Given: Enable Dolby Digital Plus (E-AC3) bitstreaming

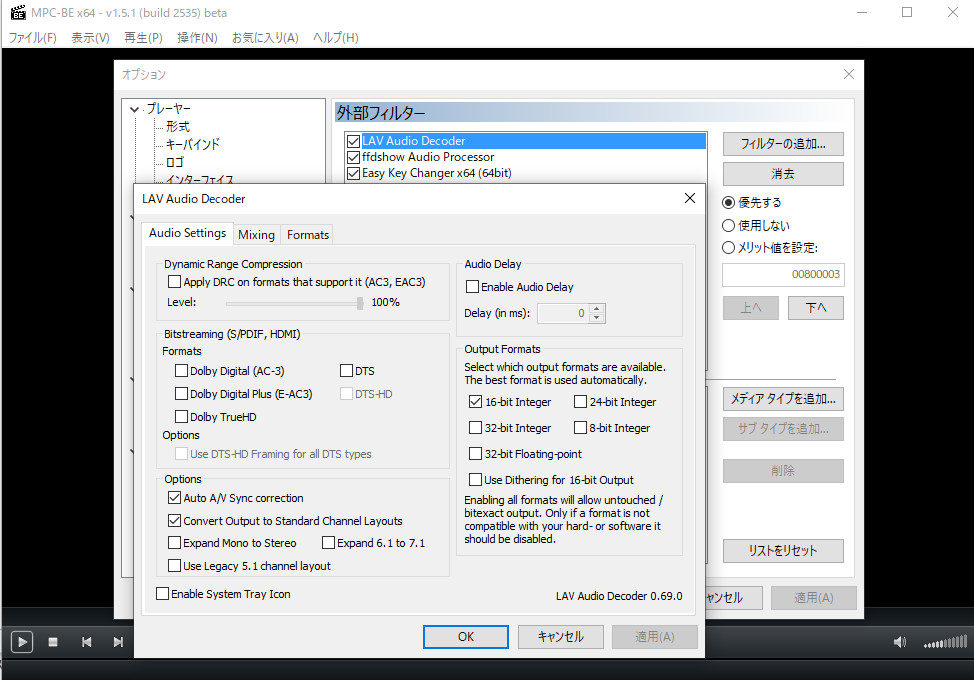Looking at the screenshot, I should pyautogui.click(x=181, y=394).
